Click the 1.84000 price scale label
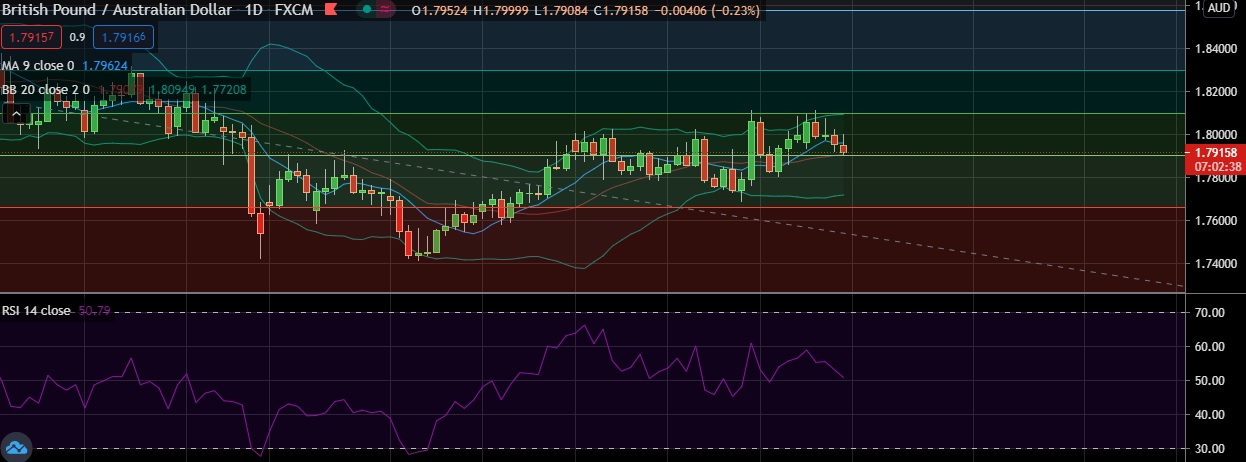The height and width of the screenshot is (462, 1246). 1211,49
